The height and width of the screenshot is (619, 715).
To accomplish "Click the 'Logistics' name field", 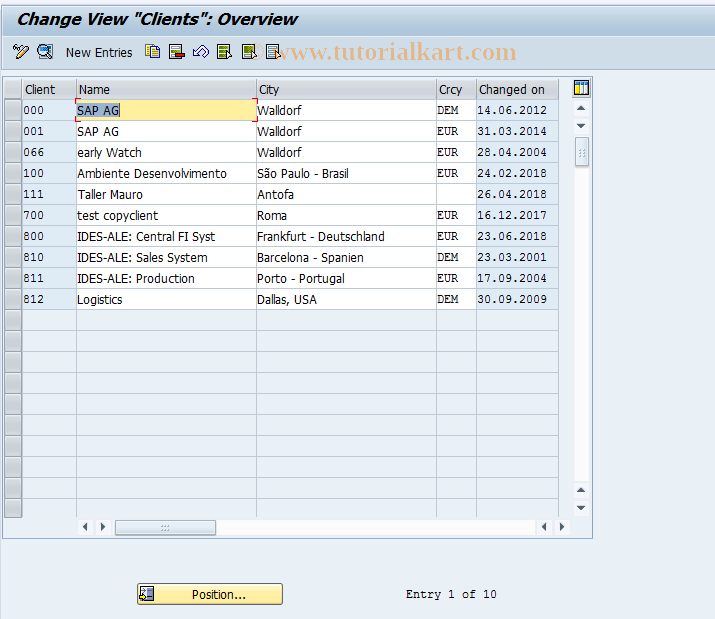I will tap(166, 299).
